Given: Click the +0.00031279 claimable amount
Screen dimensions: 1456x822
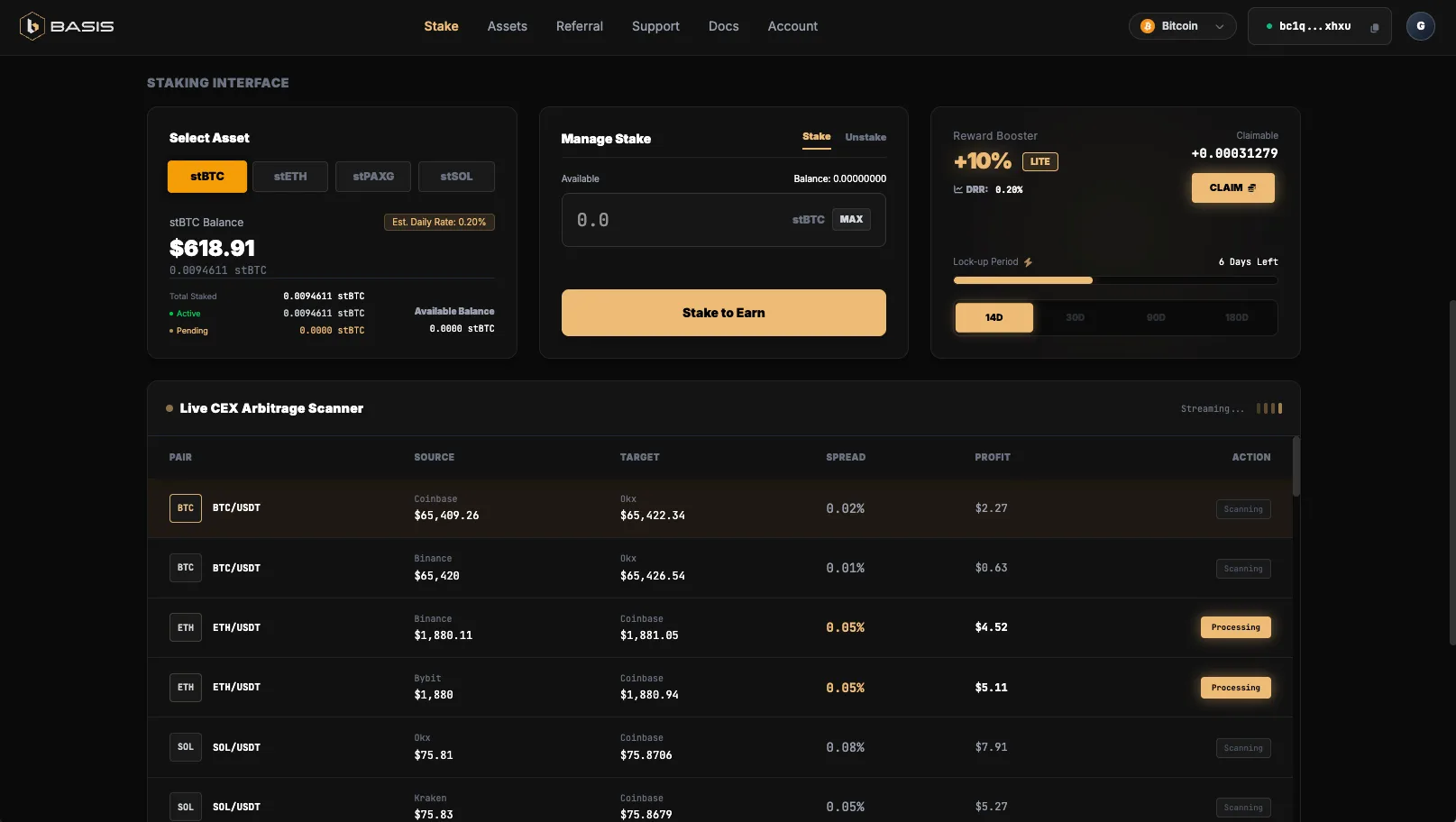Looking at the screenshot, I should (x=1234, y=153).
